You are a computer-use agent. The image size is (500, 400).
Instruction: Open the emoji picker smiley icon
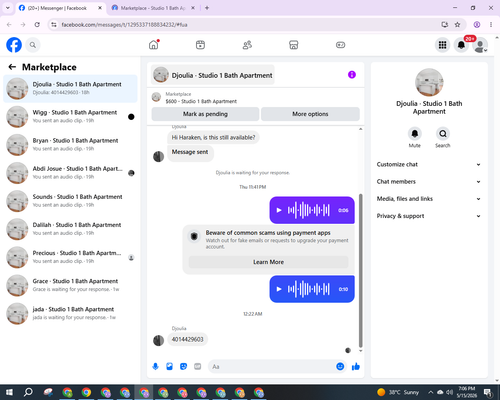[x=340, y=367]
